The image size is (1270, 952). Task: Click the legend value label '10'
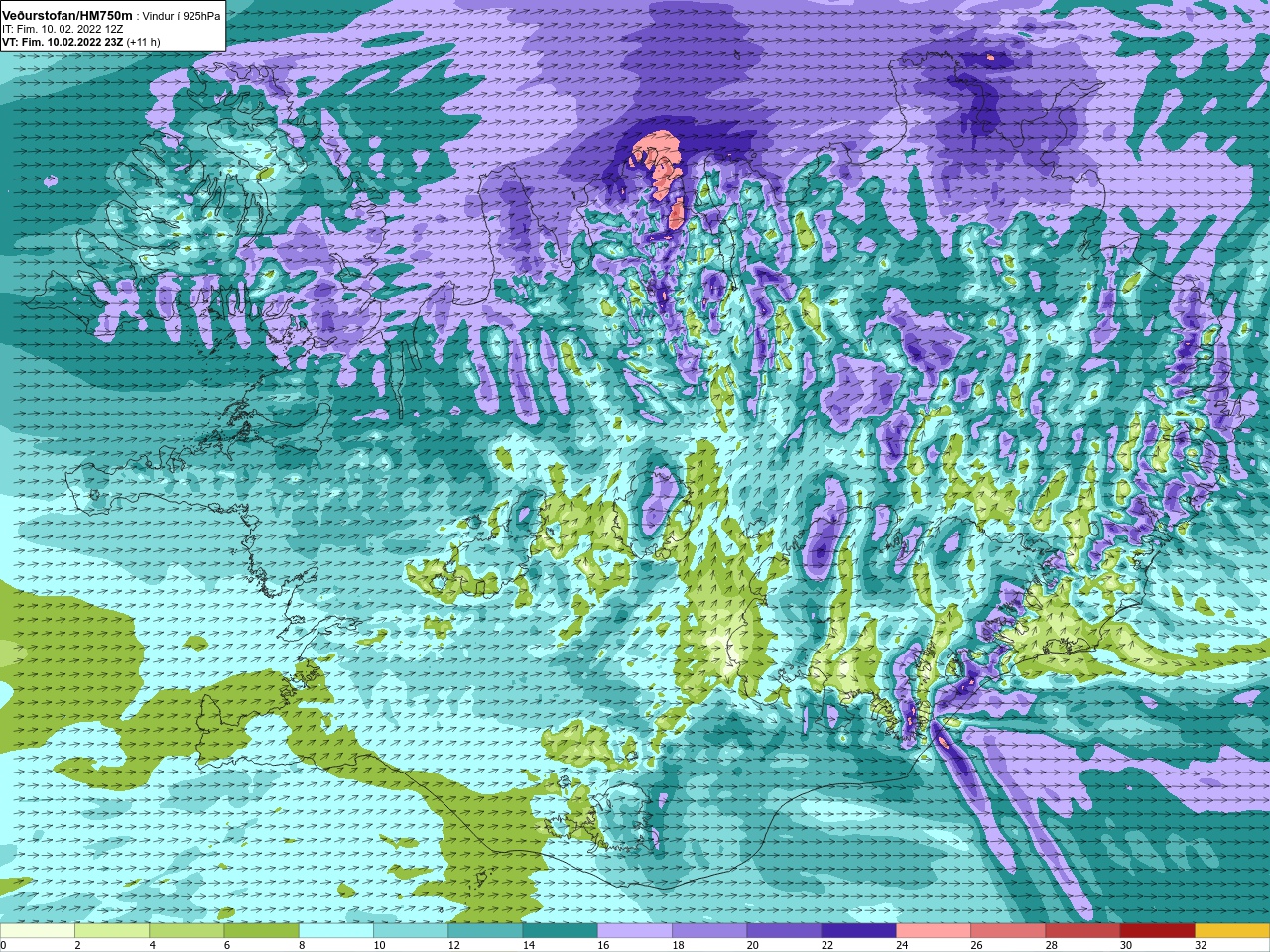tap(380, 945)
